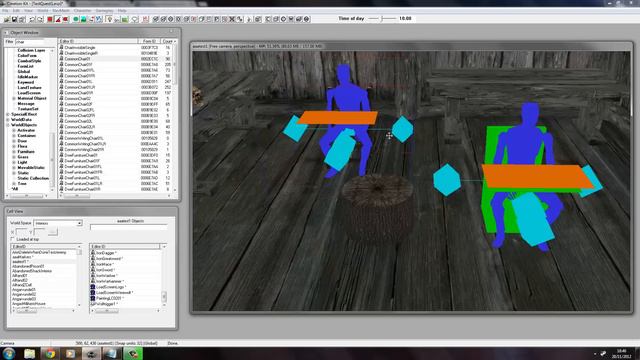Sort Object Window by Form ID column
The image size is (640, 360).
tap(149, 41)
